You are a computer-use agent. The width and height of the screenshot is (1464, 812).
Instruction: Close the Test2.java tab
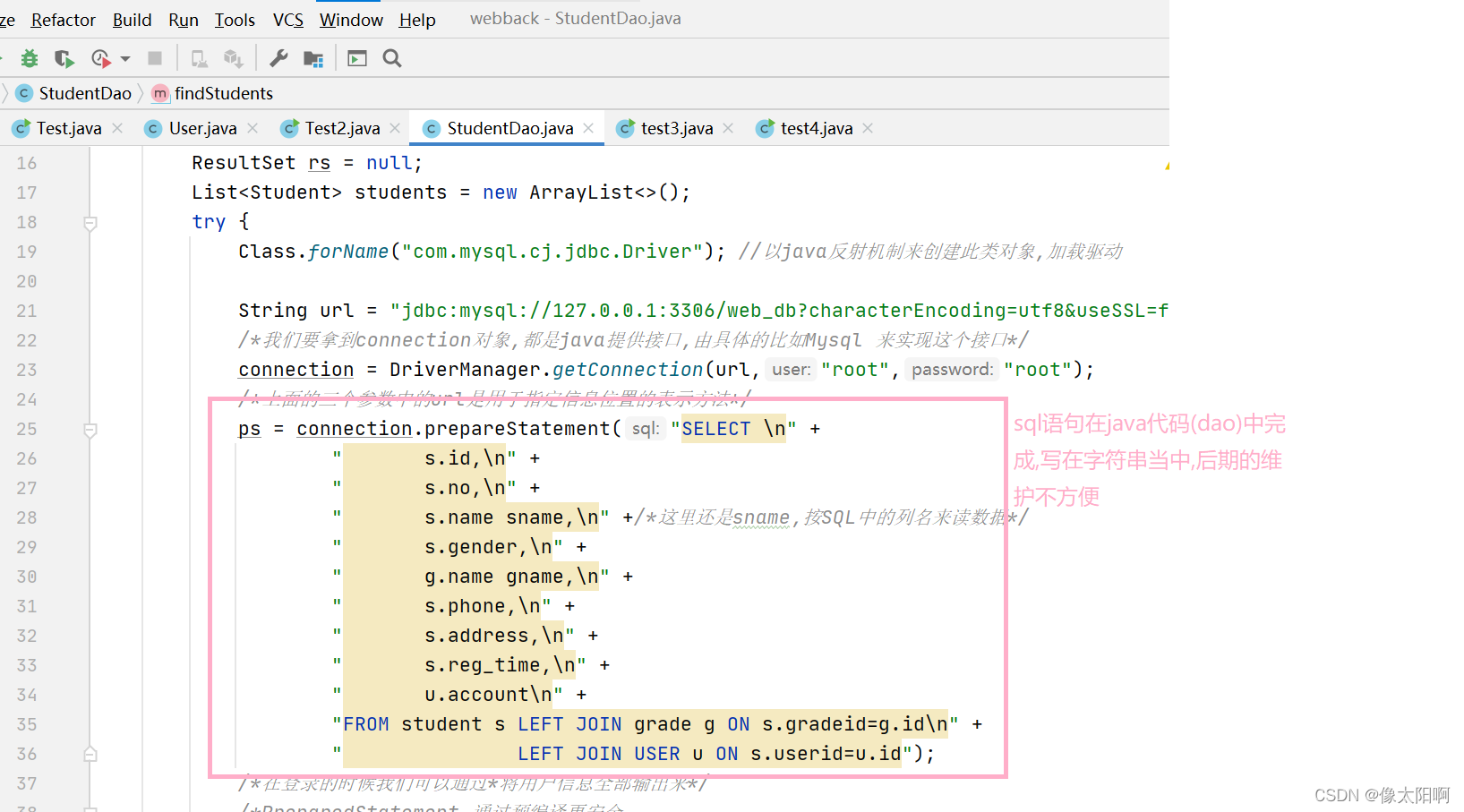(395, 128)
